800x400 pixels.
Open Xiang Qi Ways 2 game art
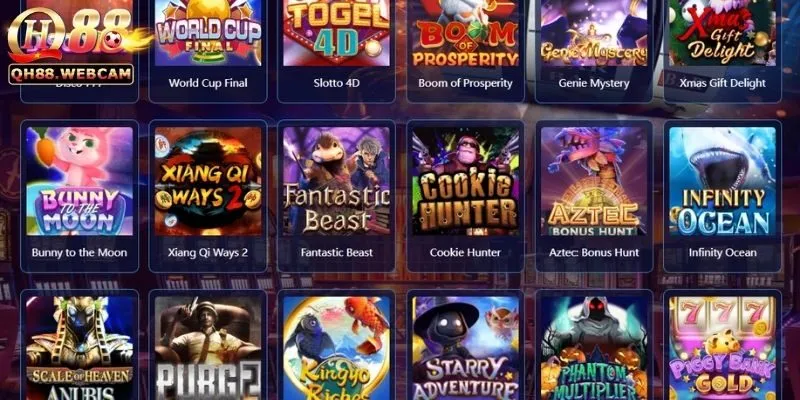[x=208, y=181]
